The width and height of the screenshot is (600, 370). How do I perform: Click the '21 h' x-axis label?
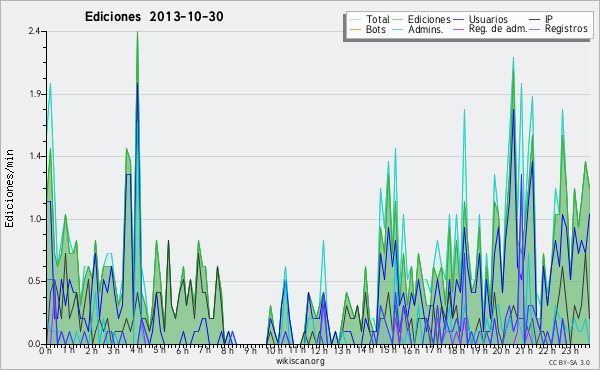click(523, 350)
